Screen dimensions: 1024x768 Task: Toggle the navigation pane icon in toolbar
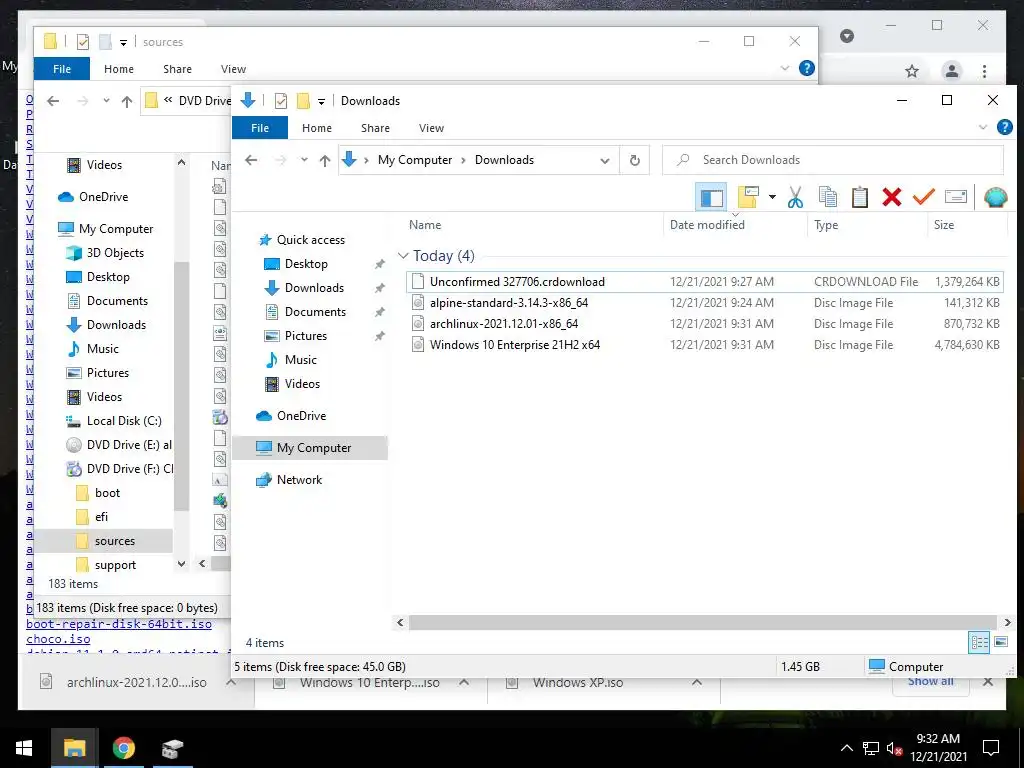711,197
